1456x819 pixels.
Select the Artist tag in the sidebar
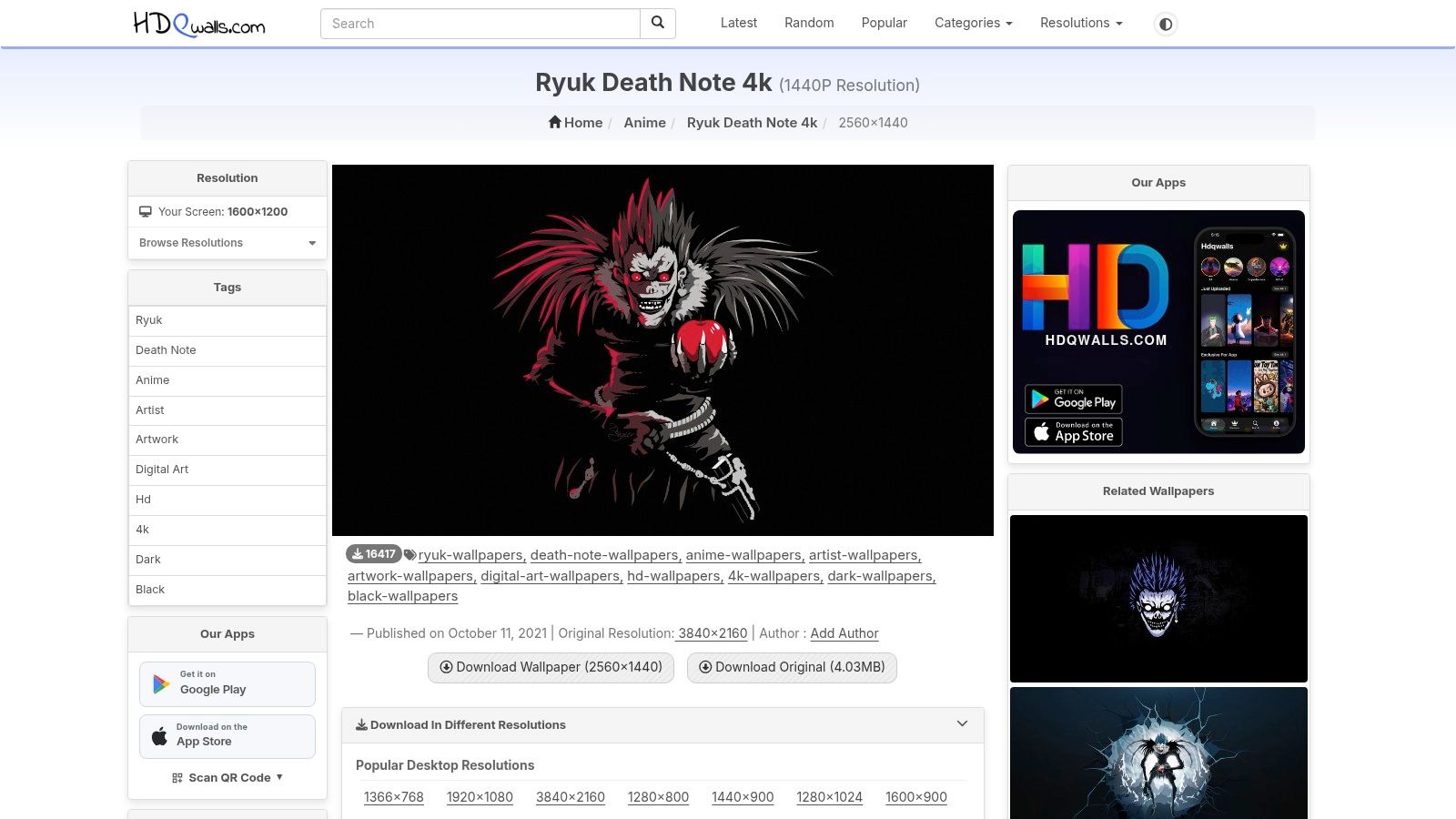(x=227, y=410)
